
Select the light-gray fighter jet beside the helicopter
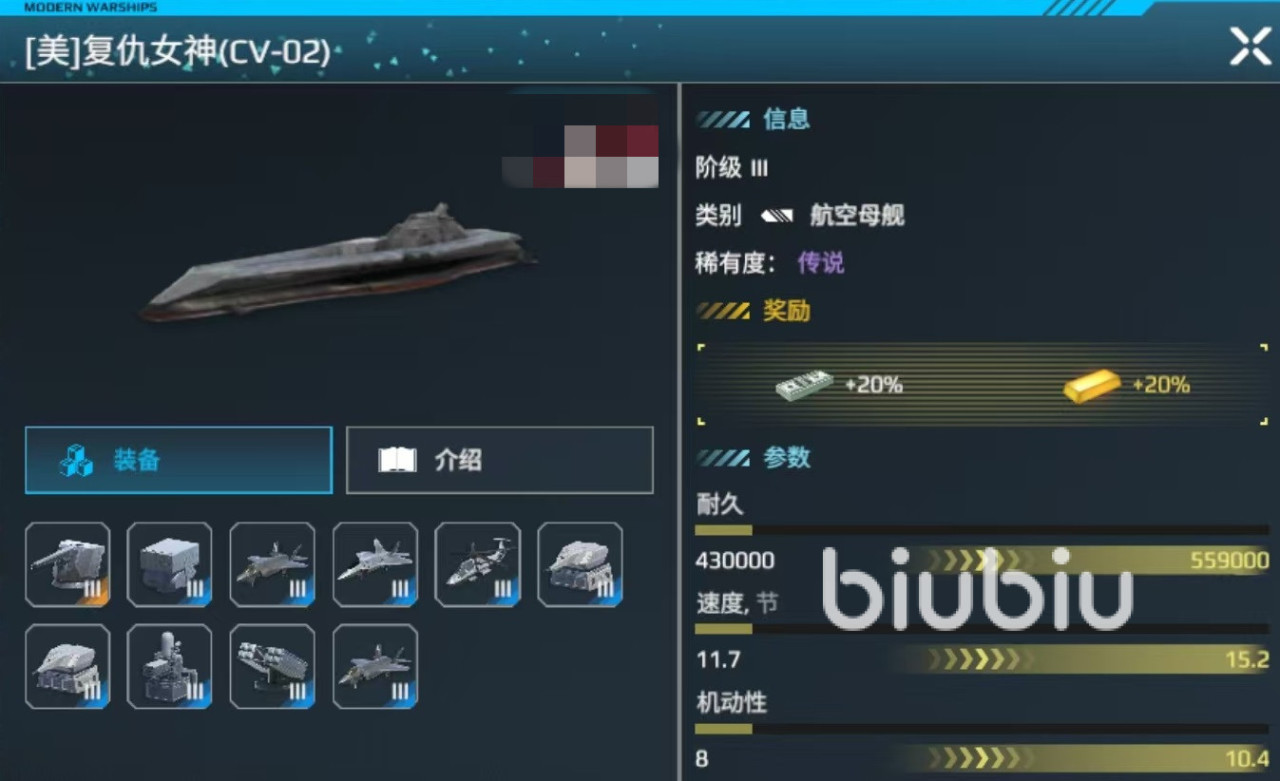(x=375, y=564)
